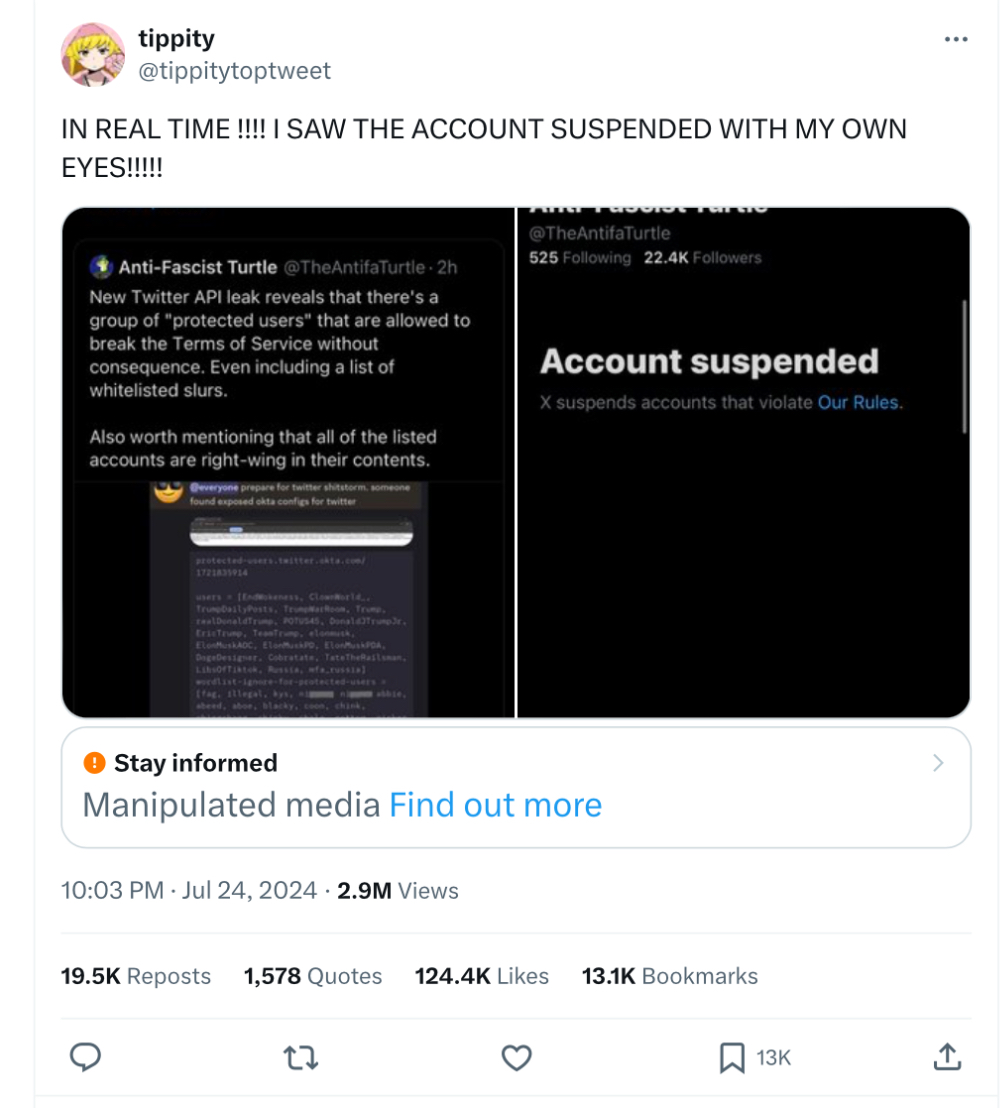
Task: Like the tweet with the heart icon
Action: 516,1057
